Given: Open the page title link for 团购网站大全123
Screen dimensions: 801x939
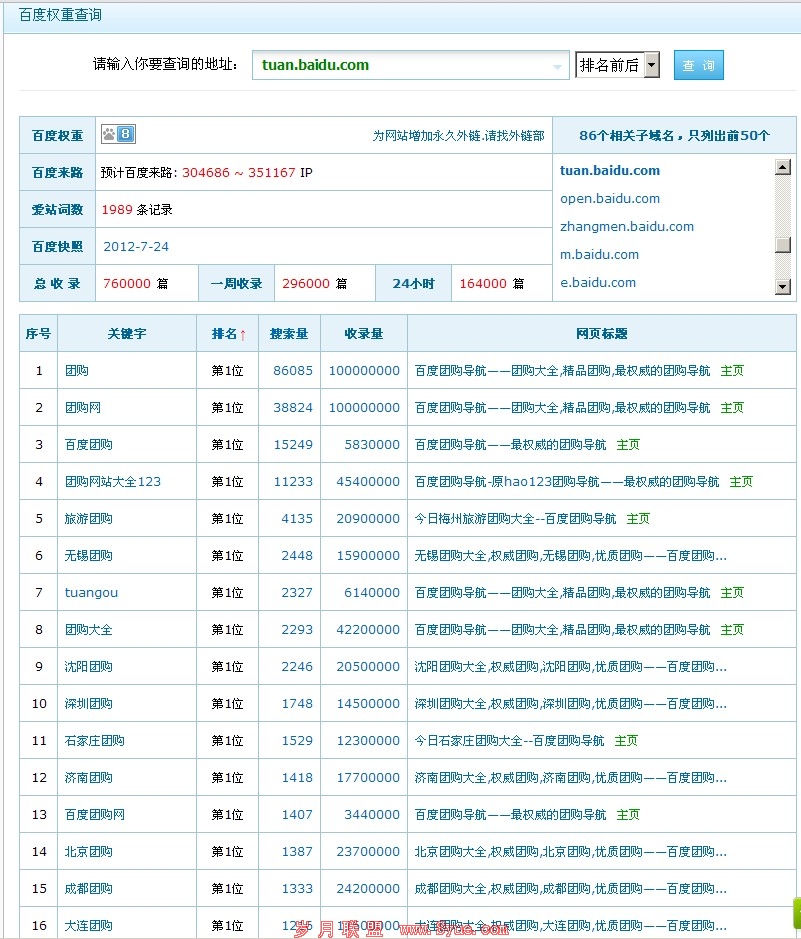Looking at the screenshot, I should click(x=567, y=481).
